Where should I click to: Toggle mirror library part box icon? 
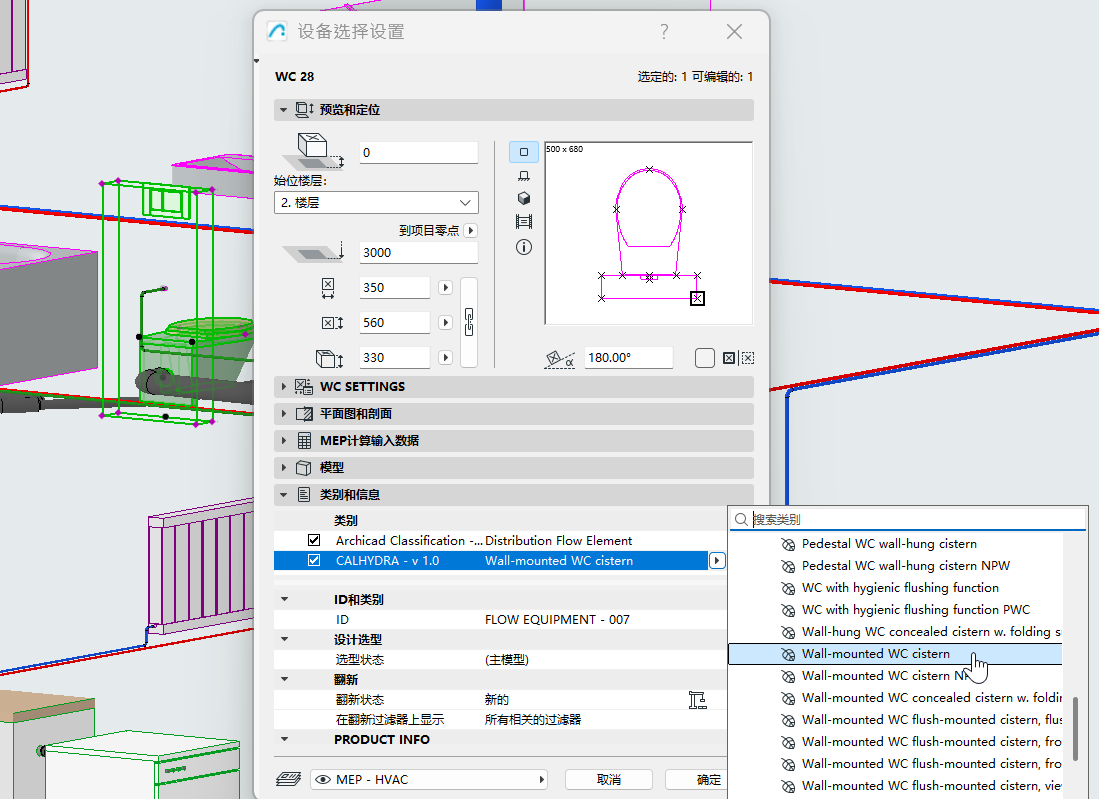click(x=729, y=358)
